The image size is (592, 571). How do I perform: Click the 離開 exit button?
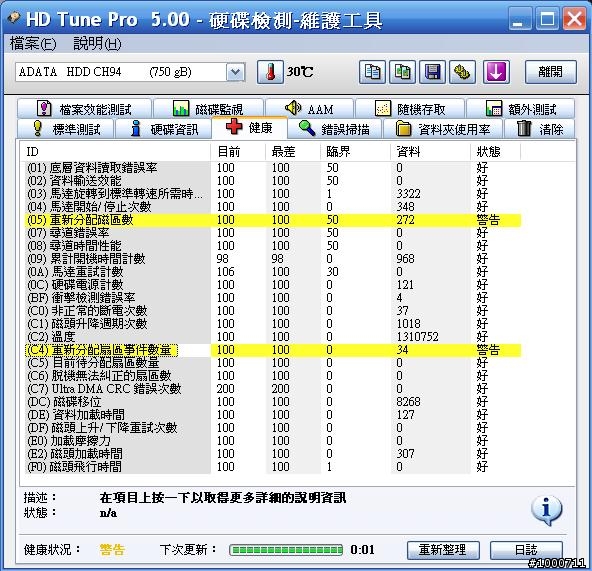coord(551,72)
